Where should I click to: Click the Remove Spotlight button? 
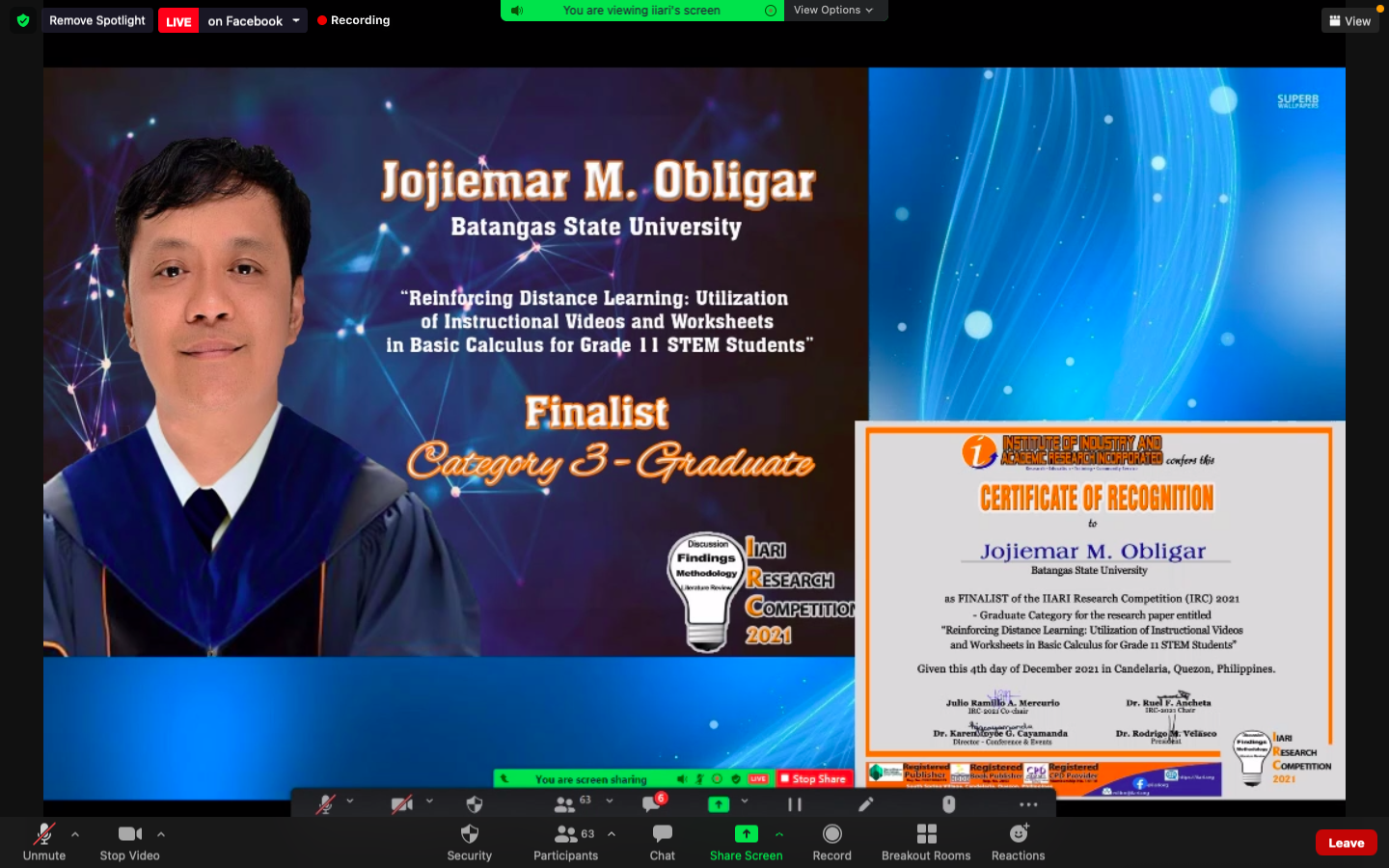(x=97, y=20)
